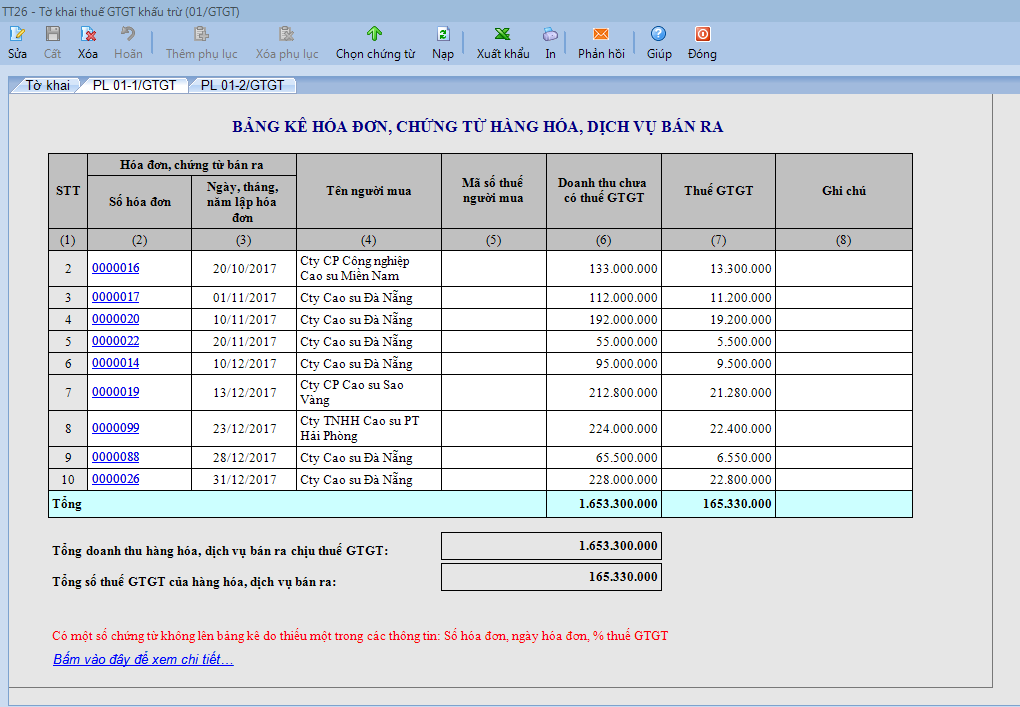Click date cell 01/11/2017
The height and width of the screenshot is (707, 1020).
click(x=244, y=298)
